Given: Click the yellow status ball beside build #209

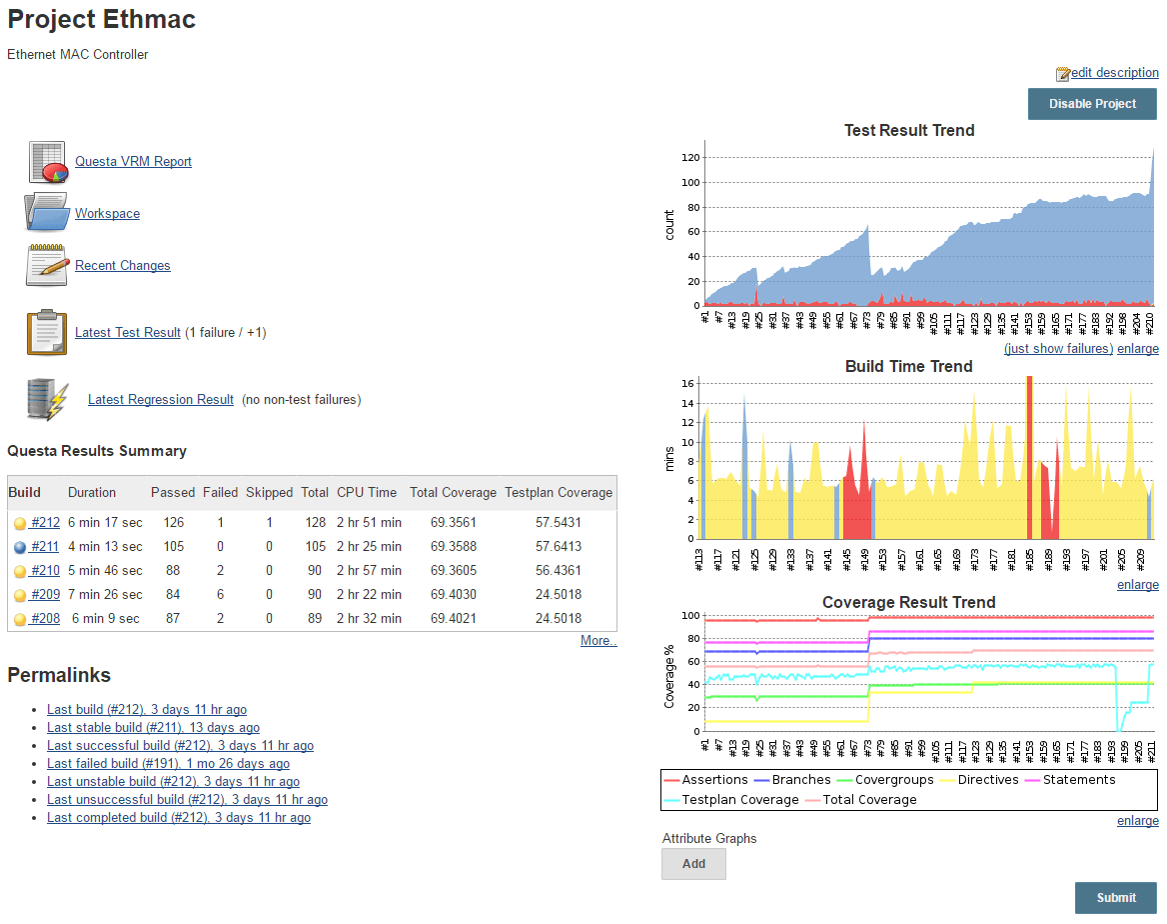Looking at the screenshot, I should click(x=21, y=594).
